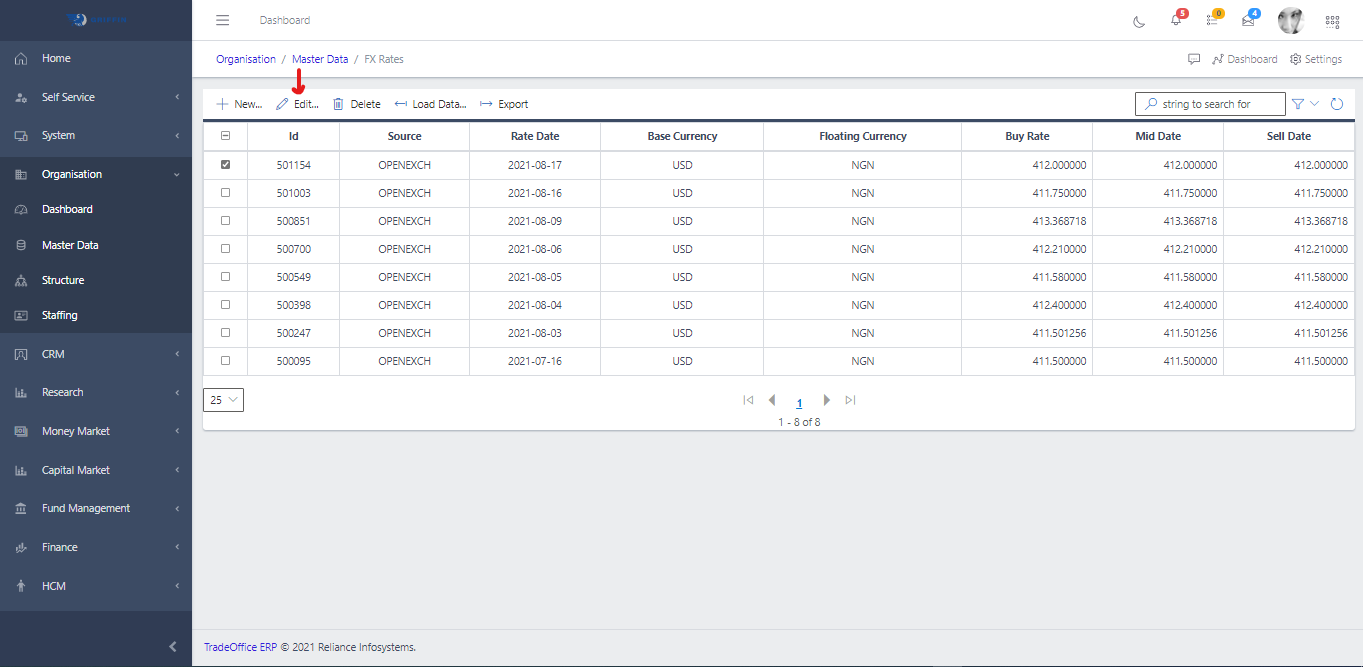Viewport: 1363px width, 667px height.
Task: Select the checkbox for row 501003
Action: coord(225,193)
